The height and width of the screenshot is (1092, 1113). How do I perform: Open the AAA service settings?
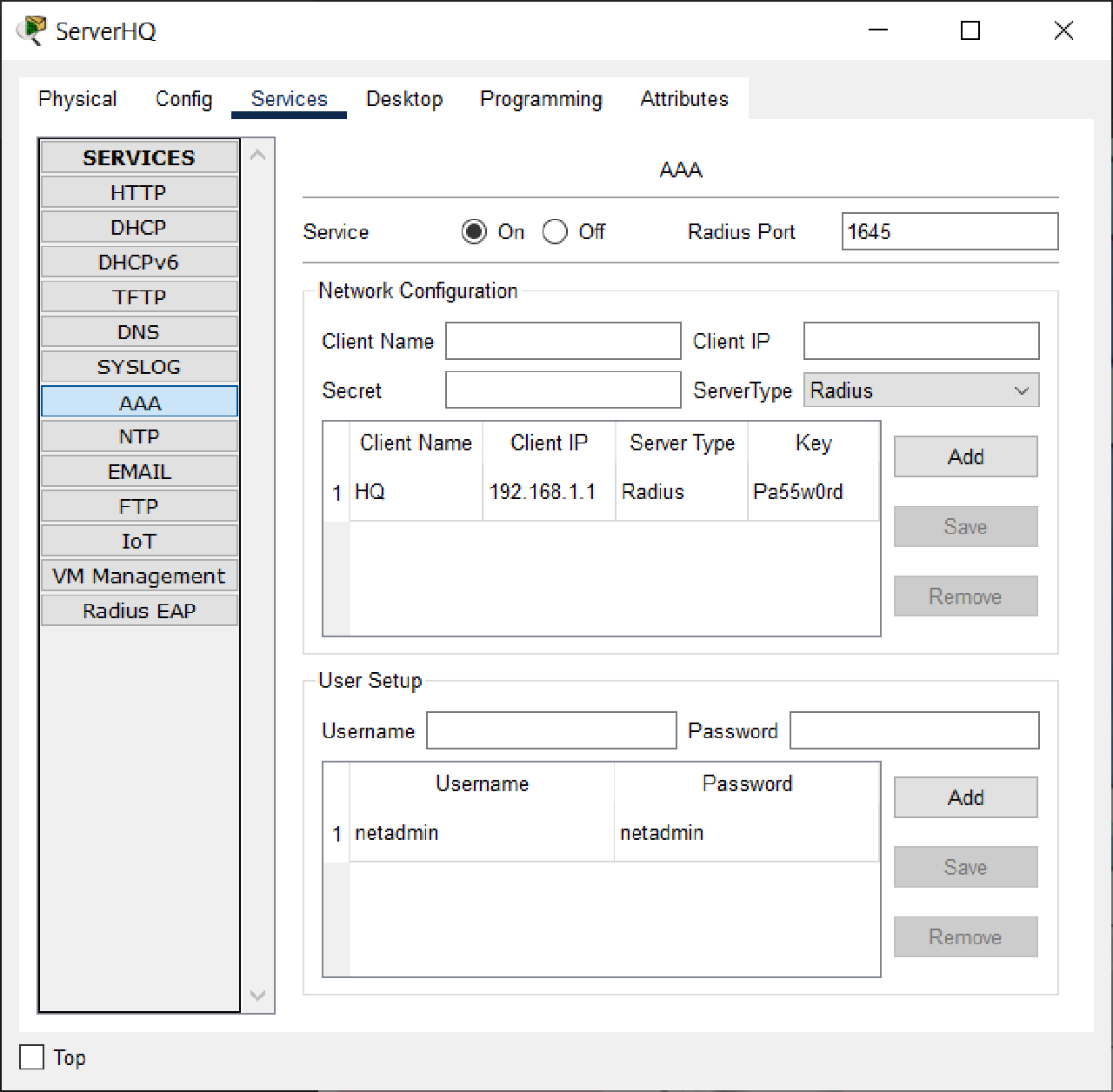pyautogui.click(x=138, y=402)
